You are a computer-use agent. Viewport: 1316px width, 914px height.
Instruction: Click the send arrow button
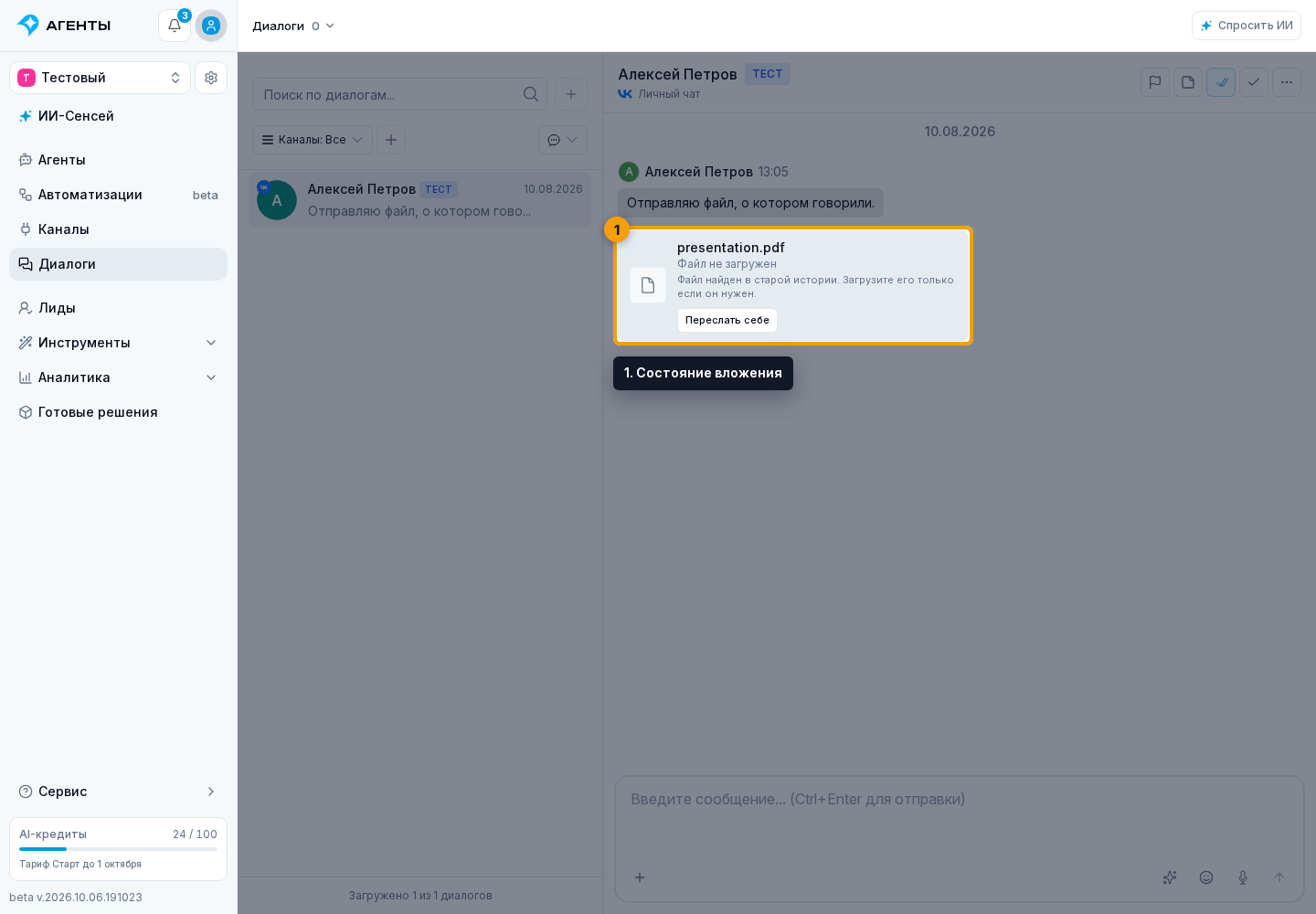coord(1279,877)
